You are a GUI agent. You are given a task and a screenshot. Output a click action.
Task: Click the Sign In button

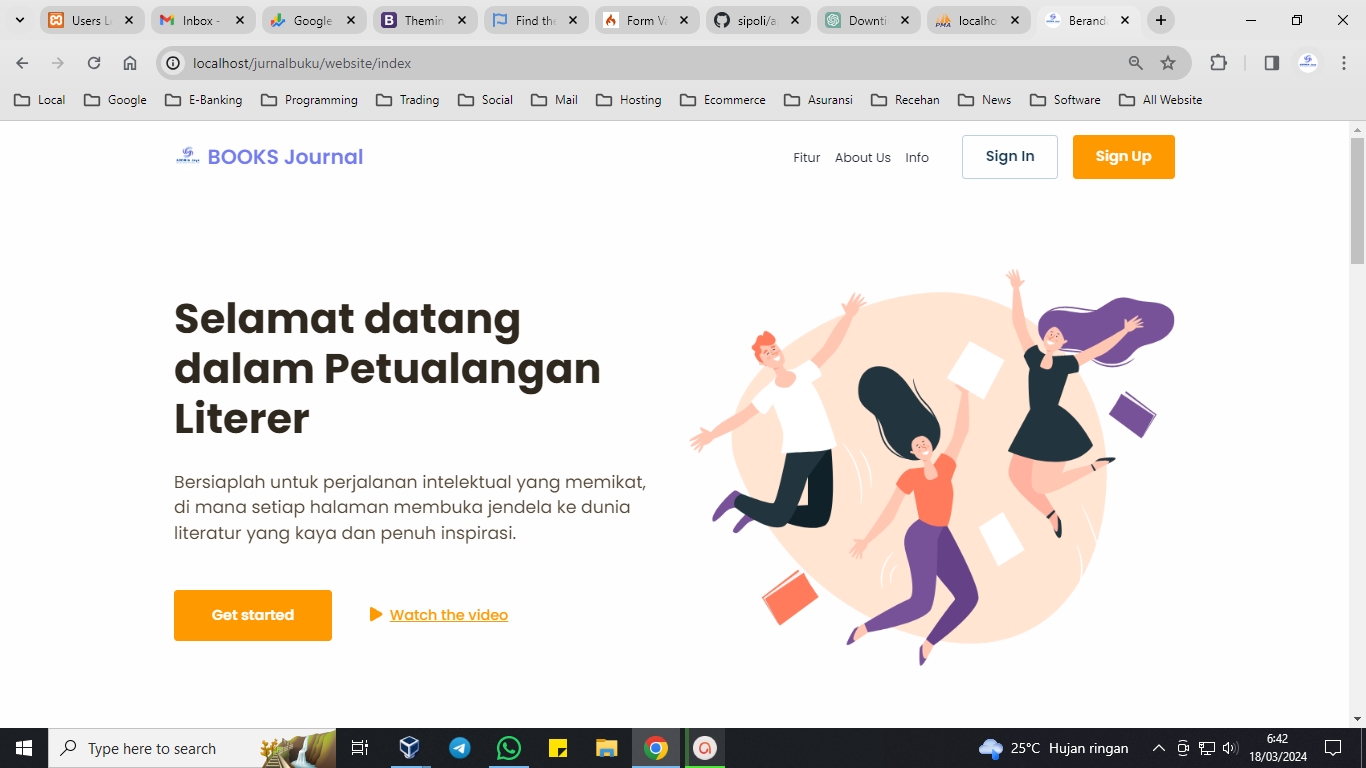[x=1009, y=157]
